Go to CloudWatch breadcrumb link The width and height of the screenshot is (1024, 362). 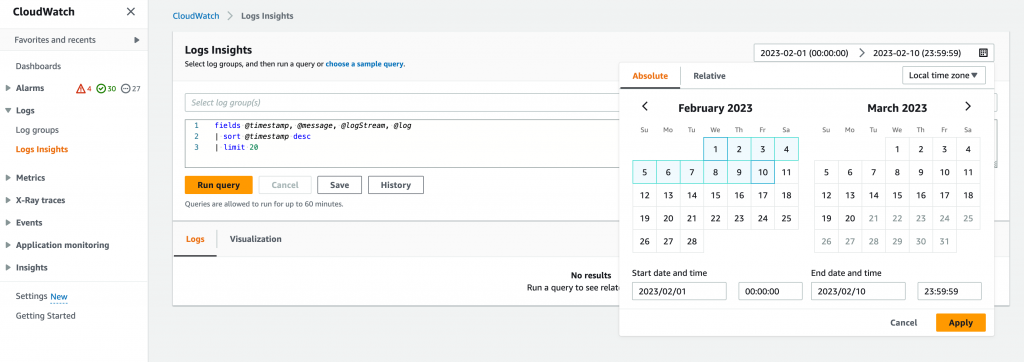(x=195, y=16)
